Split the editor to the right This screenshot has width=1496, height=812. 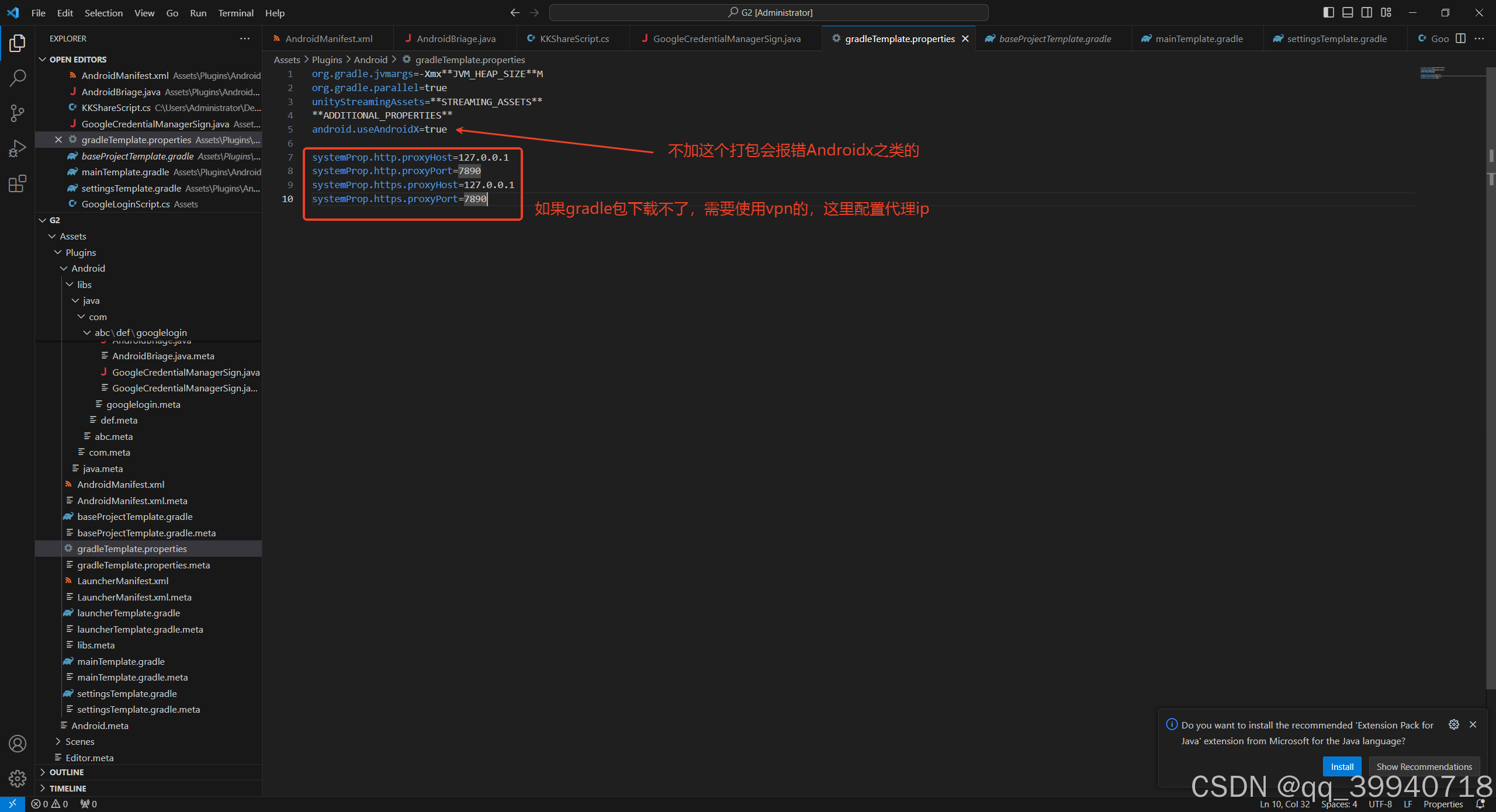point(1460,39)
